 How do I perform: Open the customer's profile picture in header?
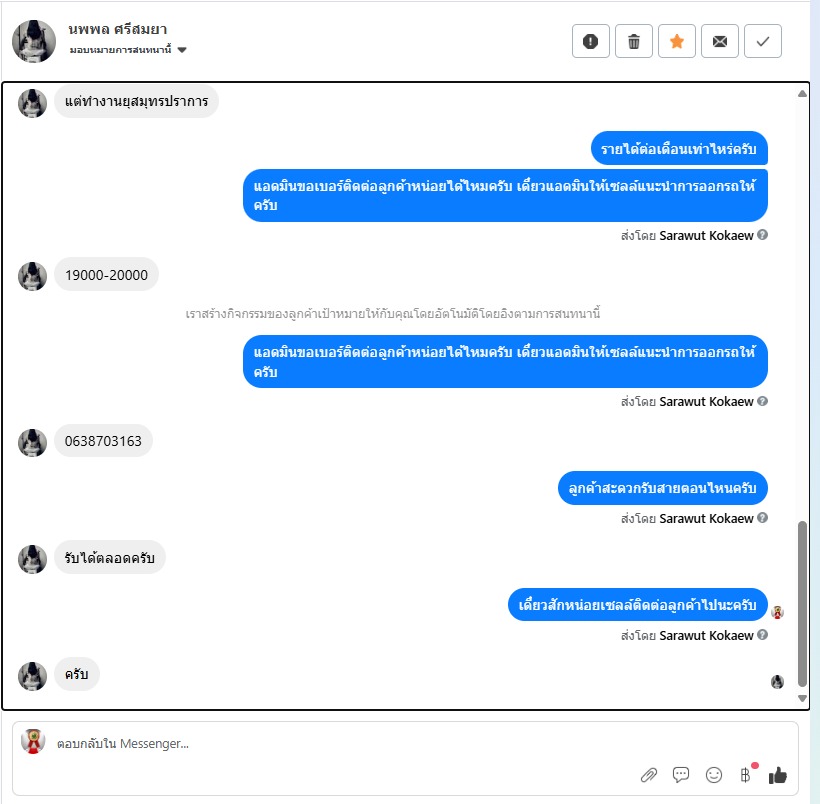[x=34, y=41]
